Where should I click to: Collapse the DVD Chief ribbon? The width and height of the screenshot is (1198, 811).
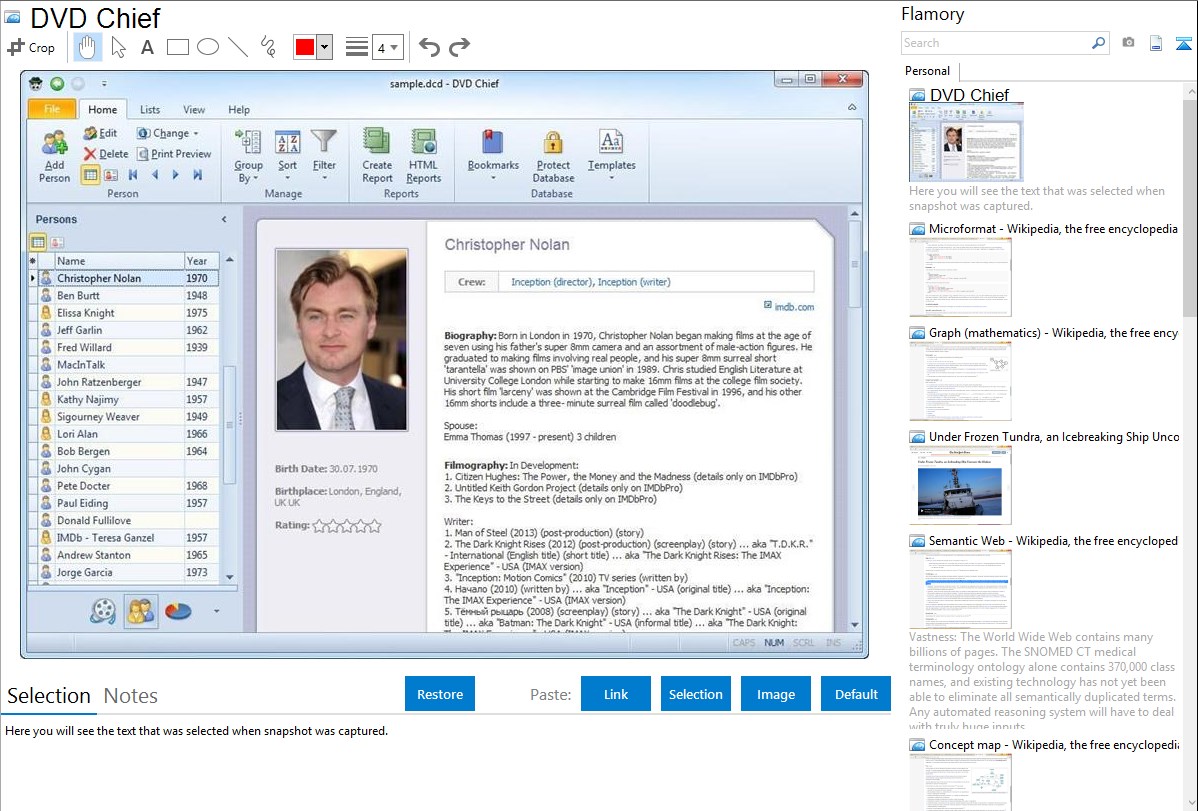coord(852,108)
